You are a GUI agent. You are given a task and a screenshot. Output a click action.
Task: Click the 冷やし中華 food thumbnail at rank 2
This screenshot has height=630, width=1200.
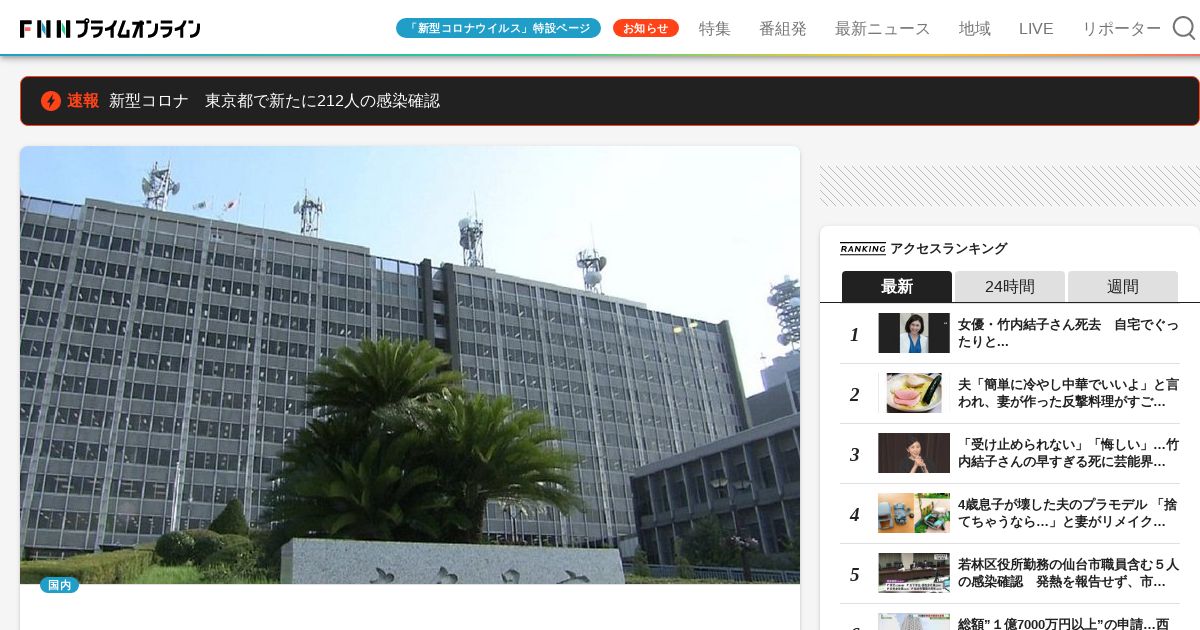pyautogui.click(x=914, y=393)
